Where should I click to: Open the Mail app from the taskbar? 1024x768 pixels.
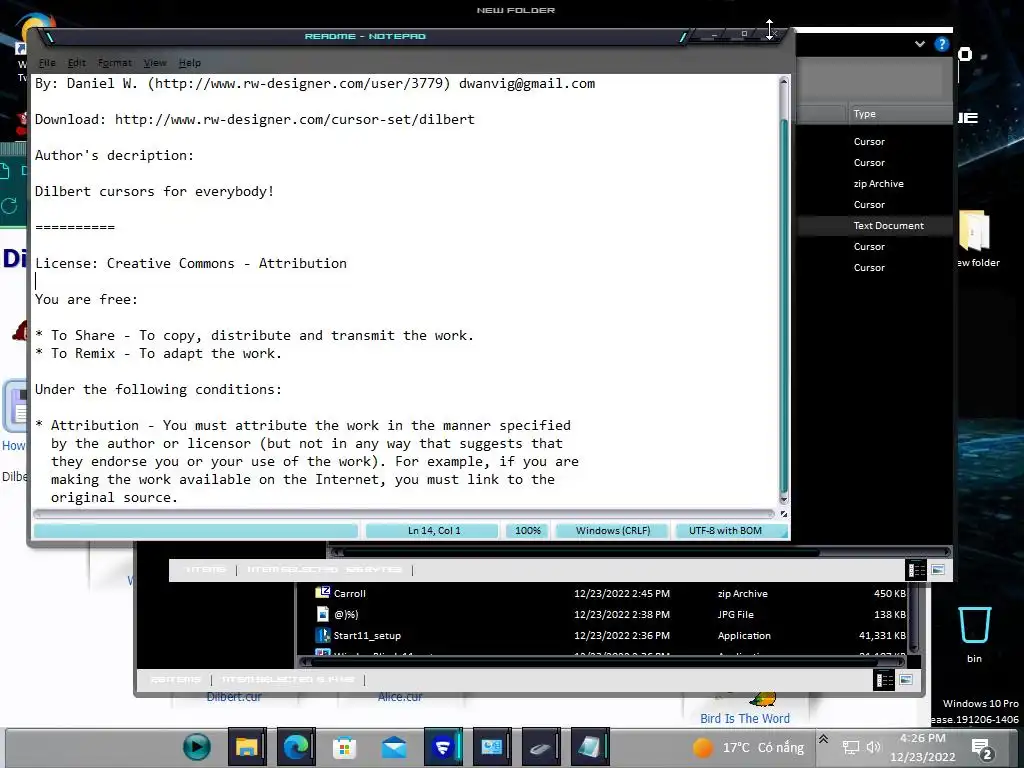394,746
